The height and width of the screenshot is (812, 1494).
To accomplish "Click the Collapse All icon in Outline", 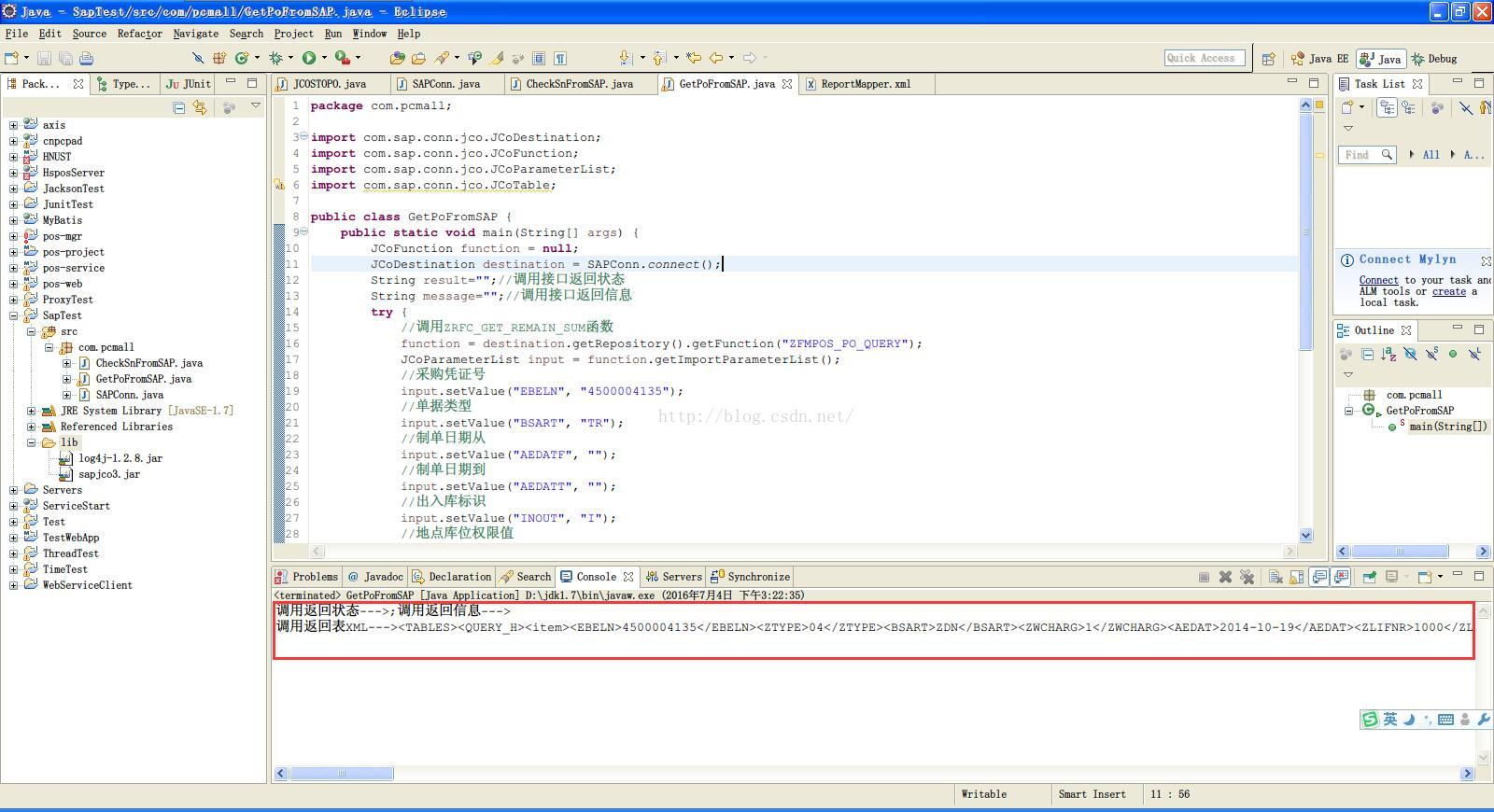I will pos(1367,354).
